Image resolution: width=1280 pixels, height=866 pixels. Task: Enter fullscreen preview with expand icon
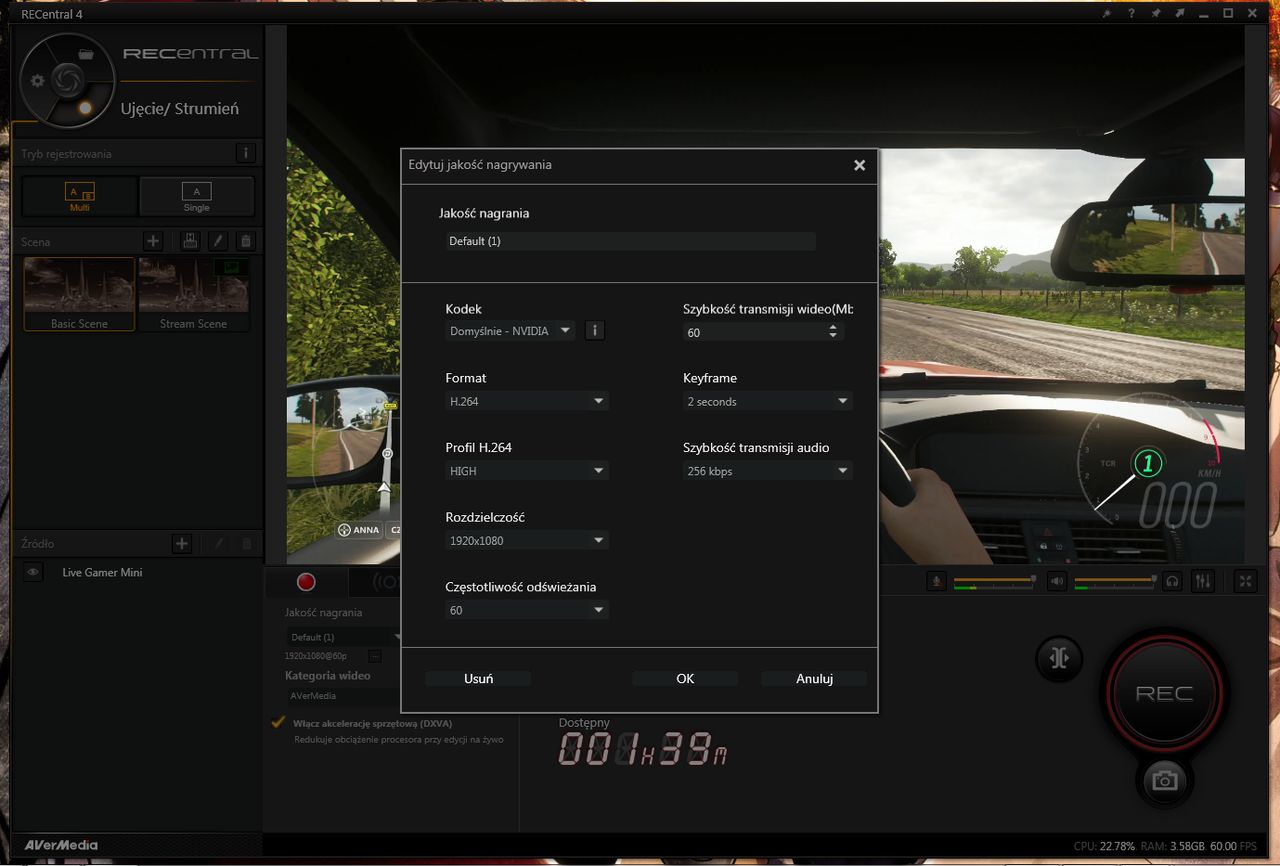(x=1245, y=581)
